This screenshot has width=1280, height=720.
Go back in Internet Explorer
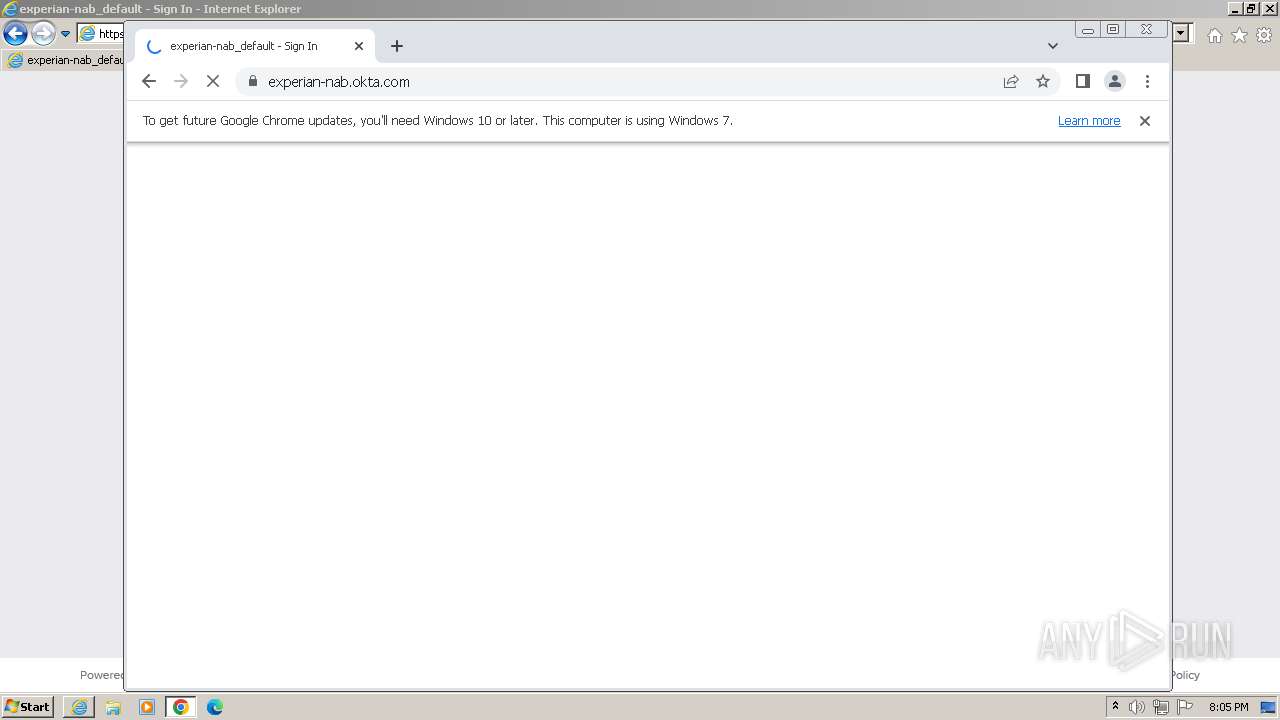tap(15, 33)
